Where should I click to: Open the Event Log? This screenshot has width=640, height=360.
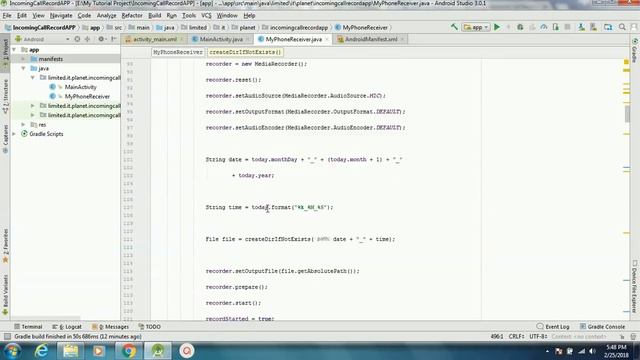553,327
